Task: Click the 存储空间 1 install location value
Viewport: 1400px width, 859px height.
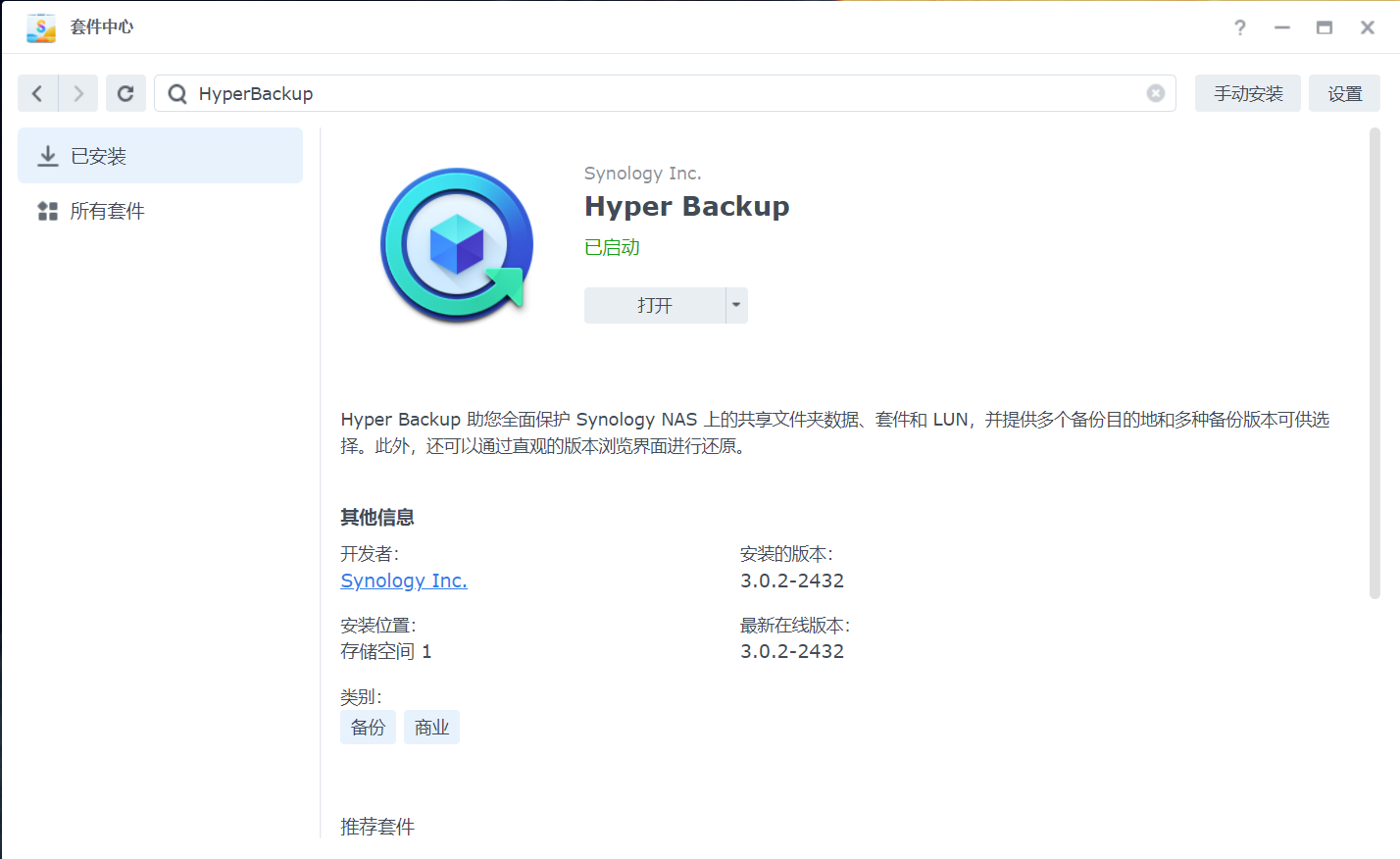Action: (x=386, y=651)
